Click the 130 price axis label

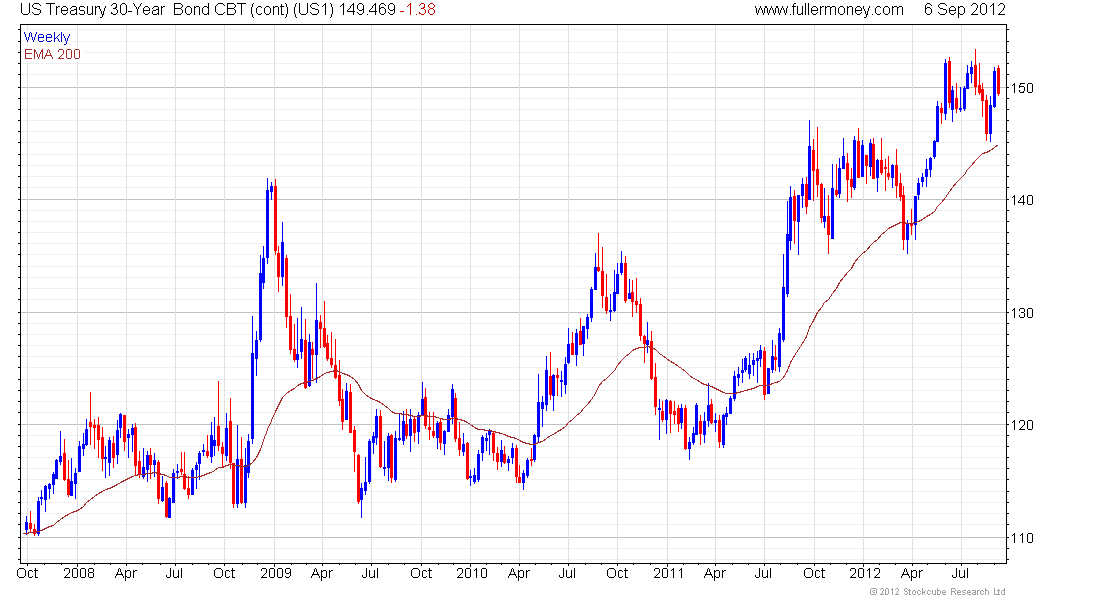coord(1023,313)
